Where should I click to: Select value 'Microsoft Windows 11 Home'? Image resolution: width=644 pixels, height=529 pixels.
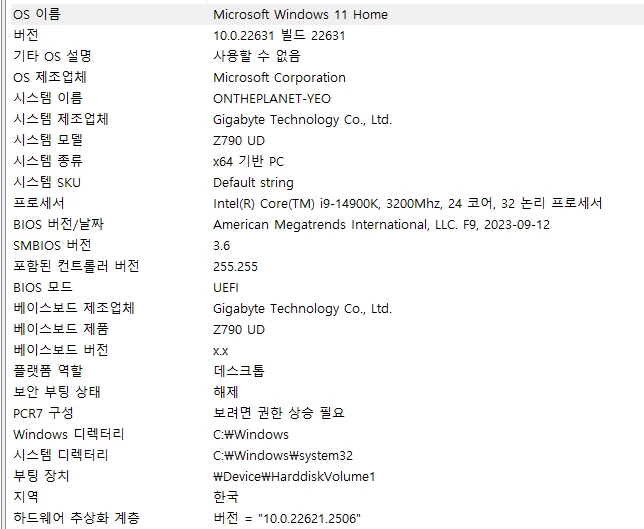coord(300,14)
